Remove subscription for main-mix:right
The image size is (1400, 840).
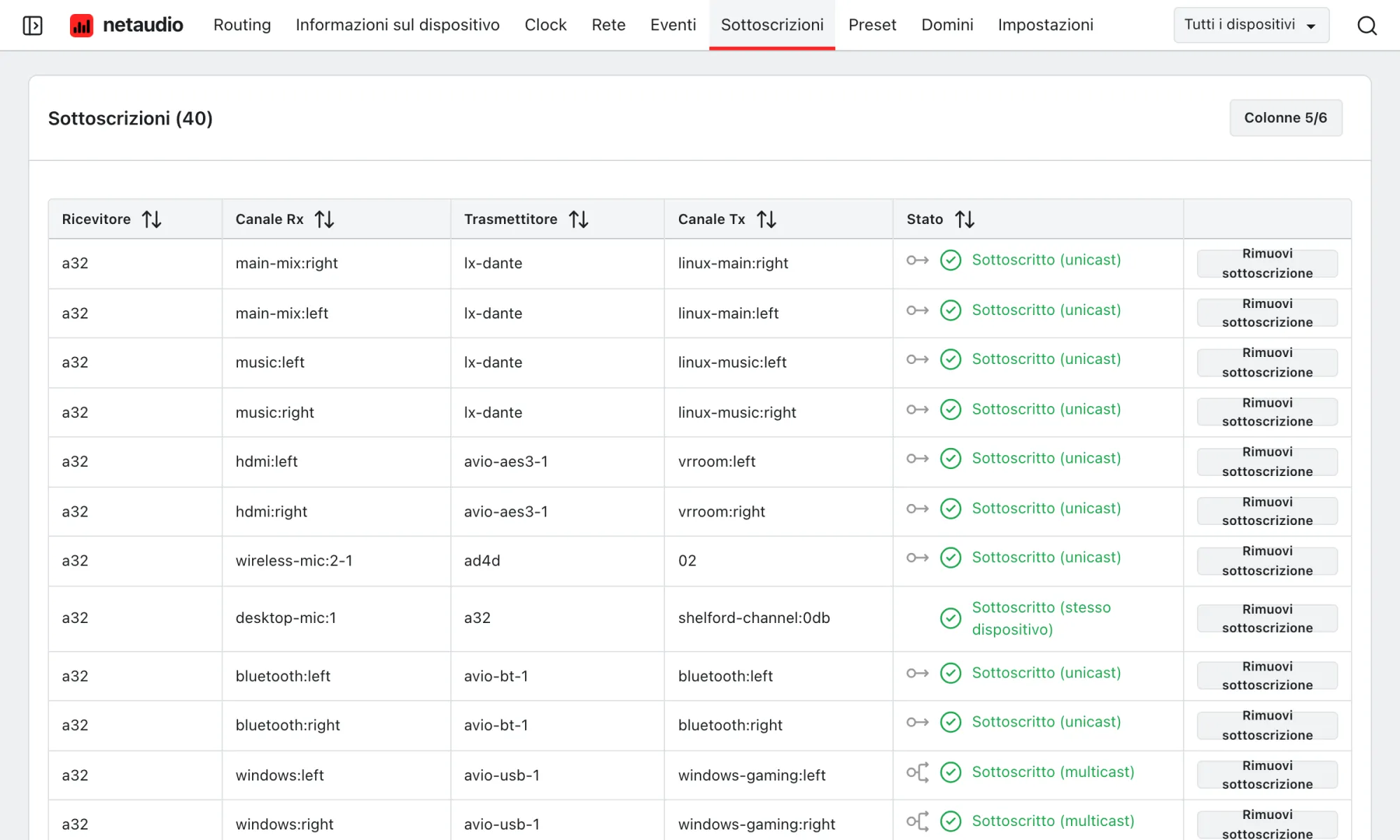click(x=1267, y=263)
